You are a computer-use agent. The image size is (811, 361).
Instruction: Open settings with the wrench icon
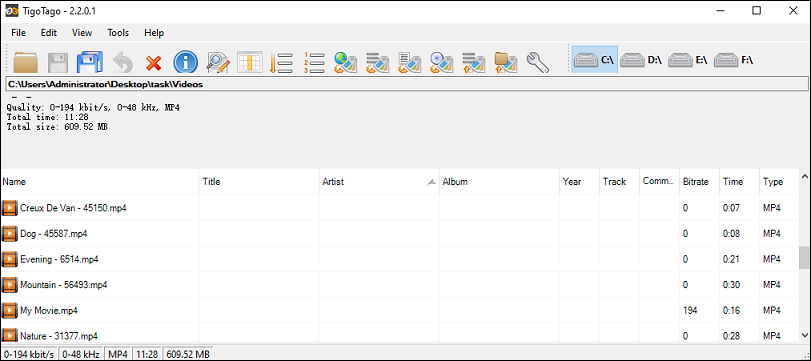click(x=538, y=63)
